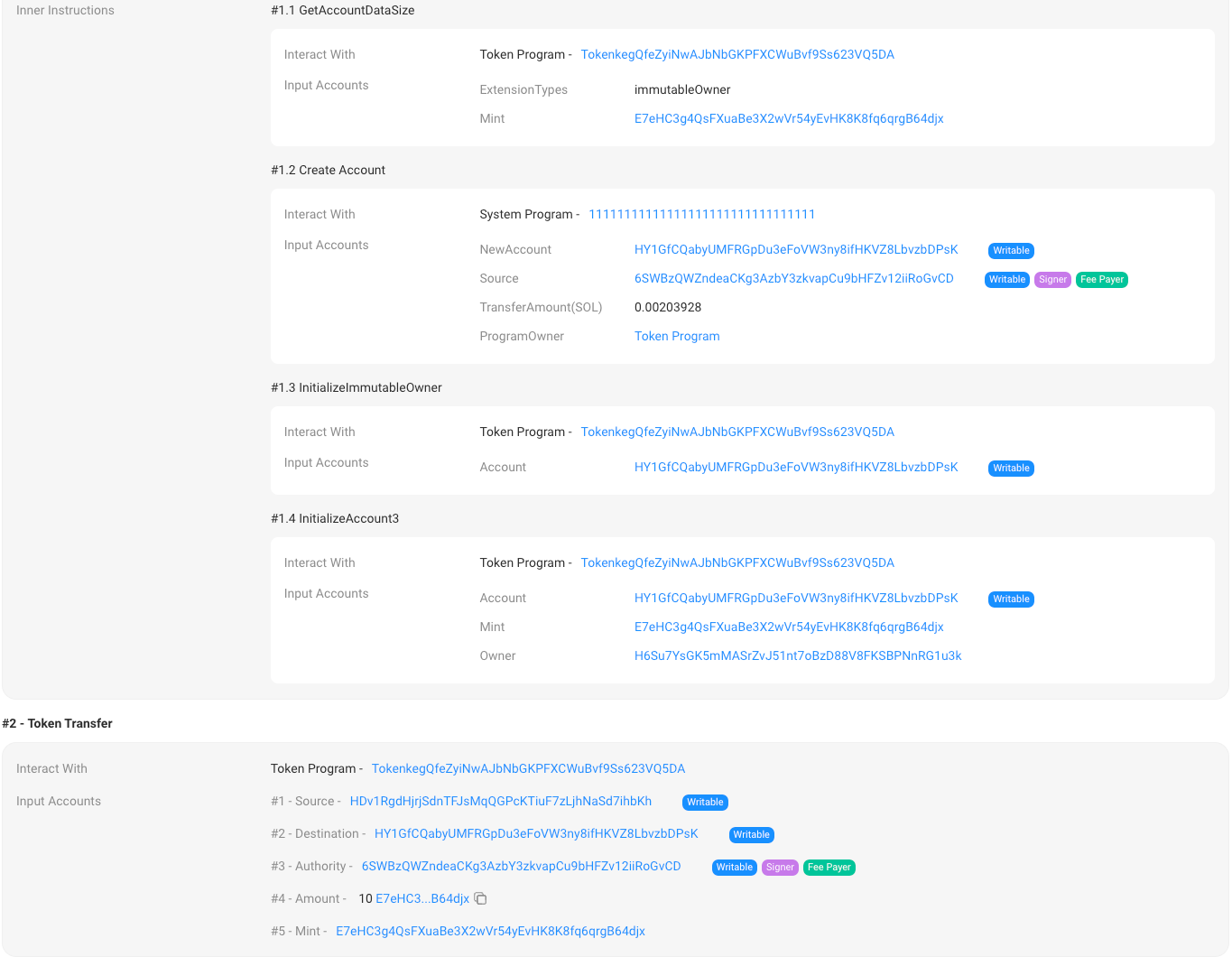Open the NewAccount address in Create Account
This screenshot has height=957, width=1232.
(x=795, y=250)
